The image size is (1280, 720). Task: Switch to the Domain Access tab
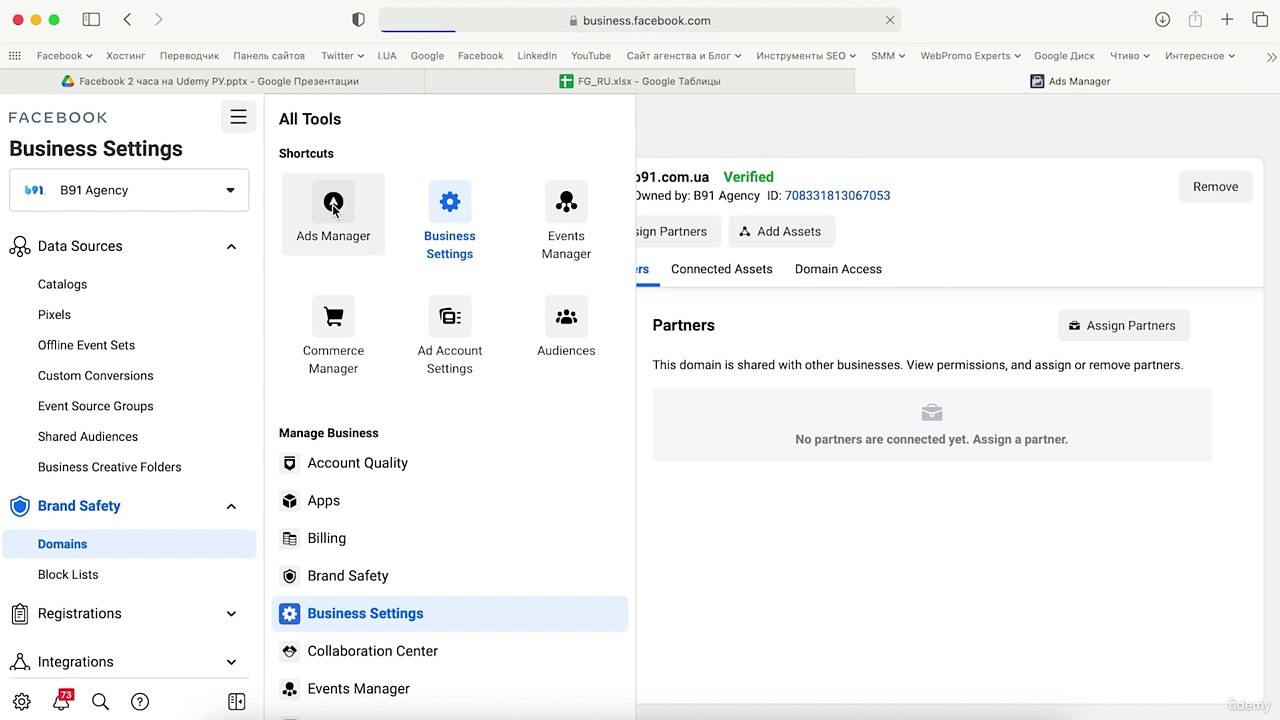838,269
